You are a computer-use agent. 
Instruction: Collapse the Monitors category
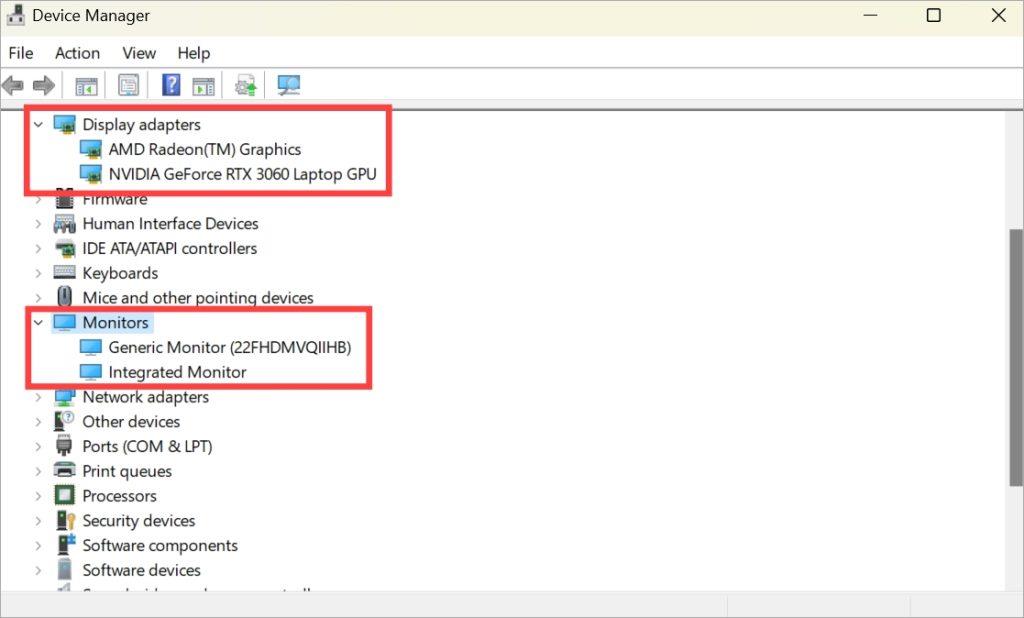pos(39,322)
